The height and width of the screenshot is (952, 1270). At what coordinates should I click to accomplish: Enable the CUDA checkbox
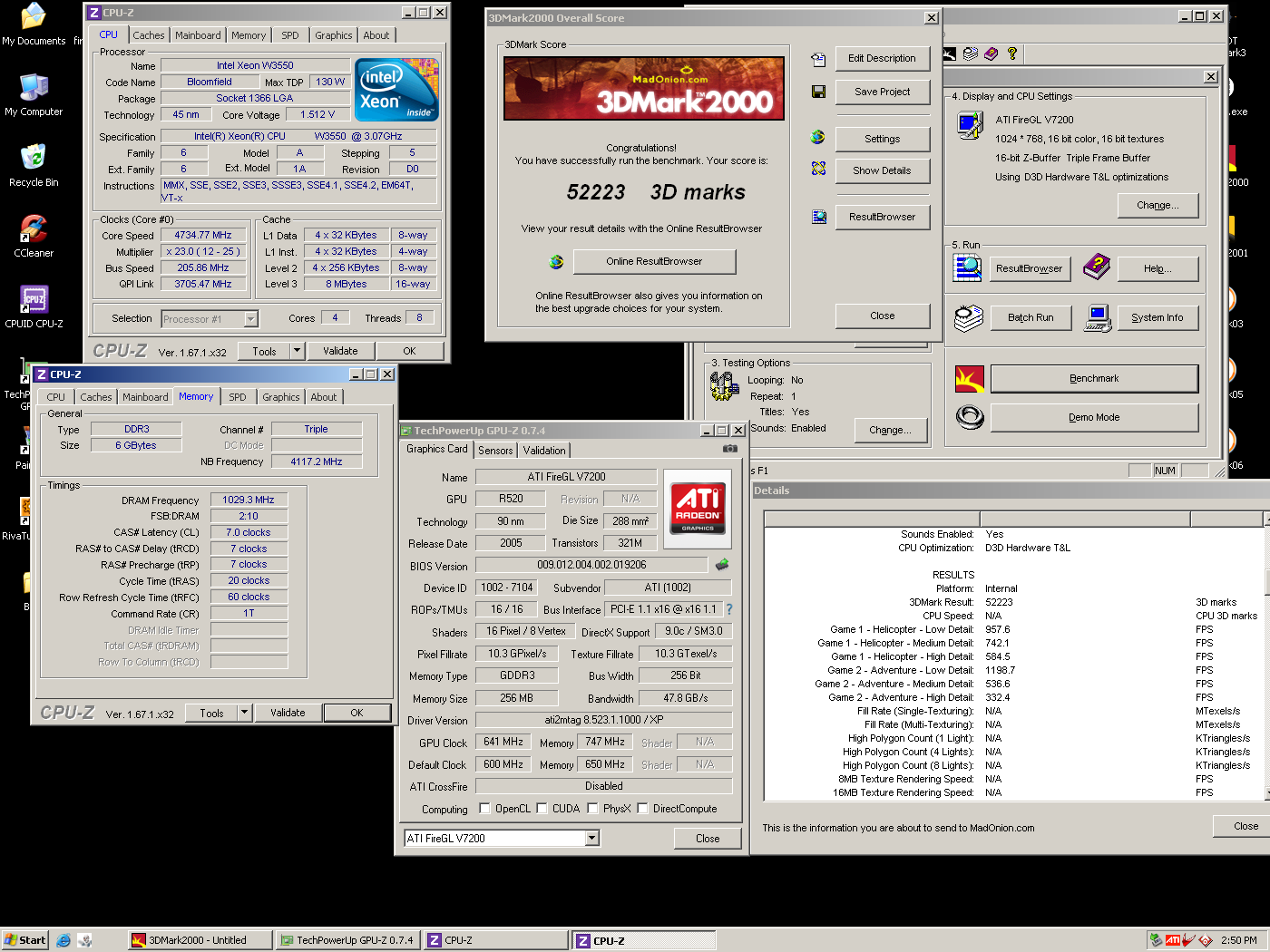click(x=542, y=809)
